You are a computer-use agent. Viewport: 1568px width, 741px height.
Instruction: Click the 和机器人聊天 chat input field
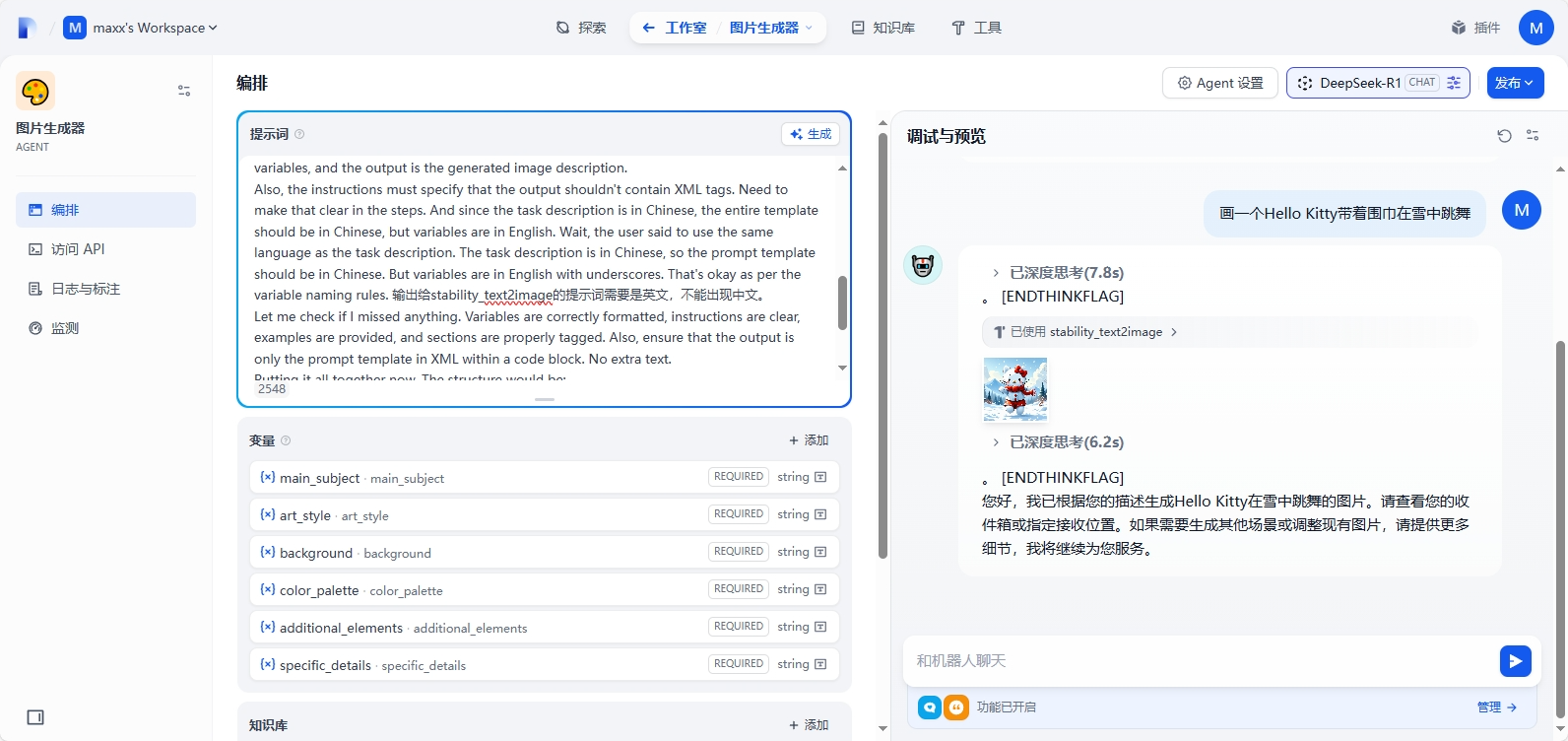[x=1202, y=660]
